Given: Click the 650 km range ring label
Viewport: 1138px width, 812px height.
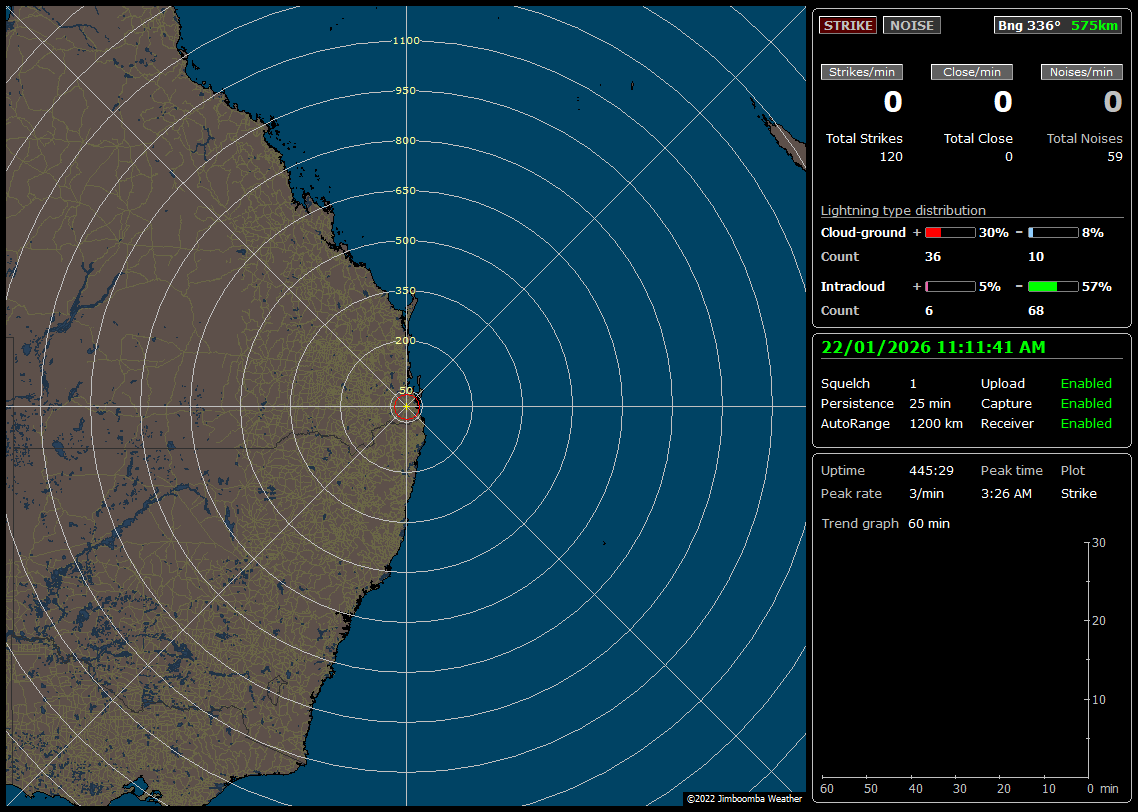Looking at the screenshot, I should [406, 191].
